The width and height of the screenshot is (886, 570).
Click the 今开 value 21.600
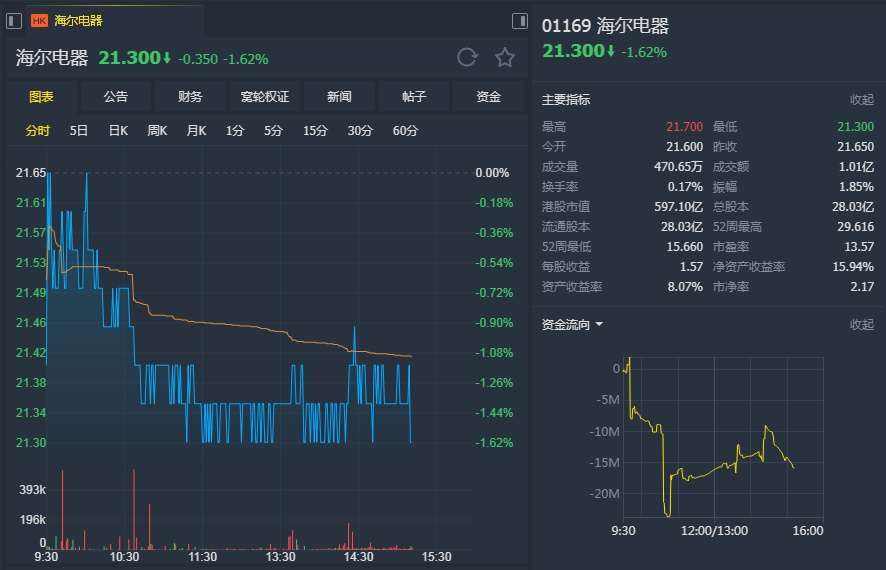[684, 146]
